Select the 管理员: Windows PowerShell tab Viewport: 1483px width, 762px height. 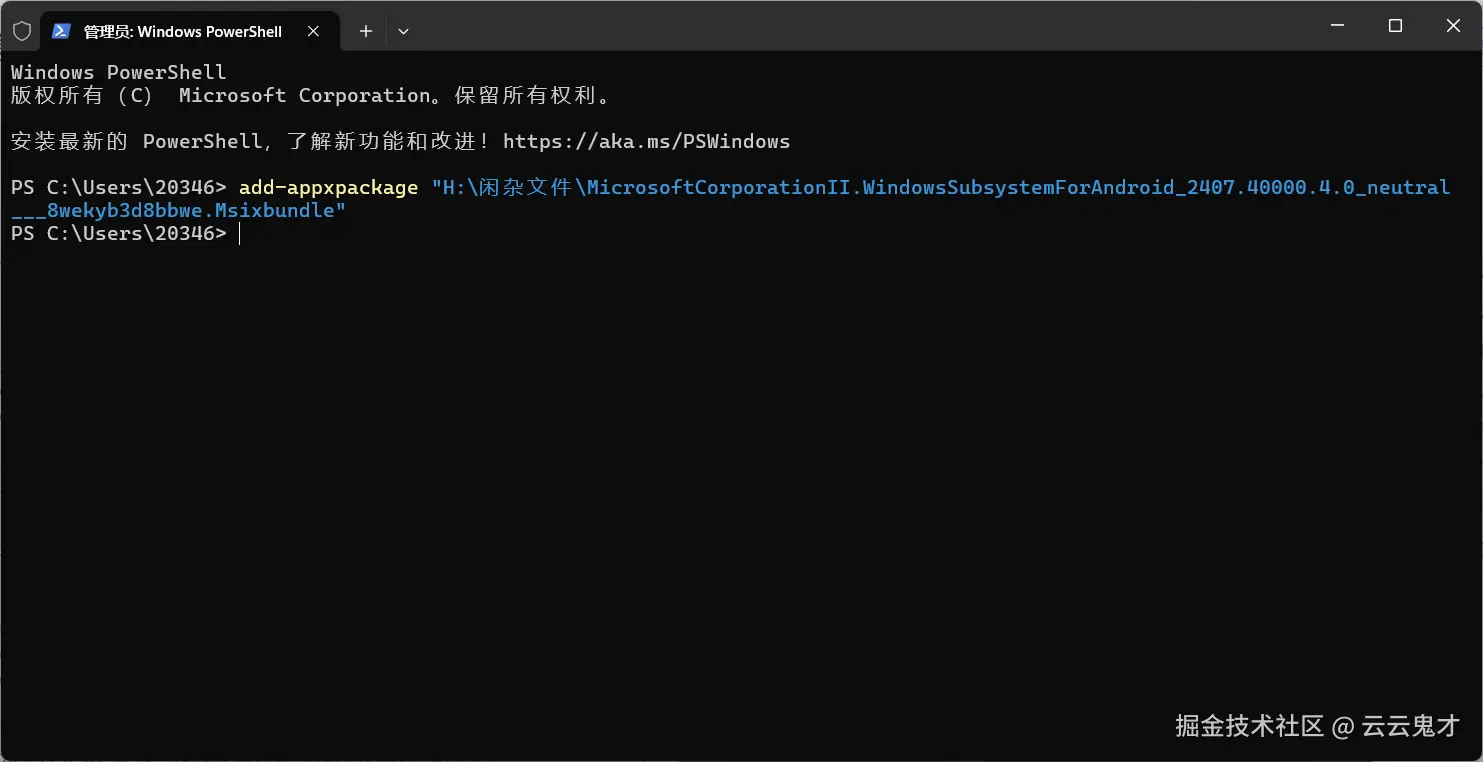tap(182, 32)
